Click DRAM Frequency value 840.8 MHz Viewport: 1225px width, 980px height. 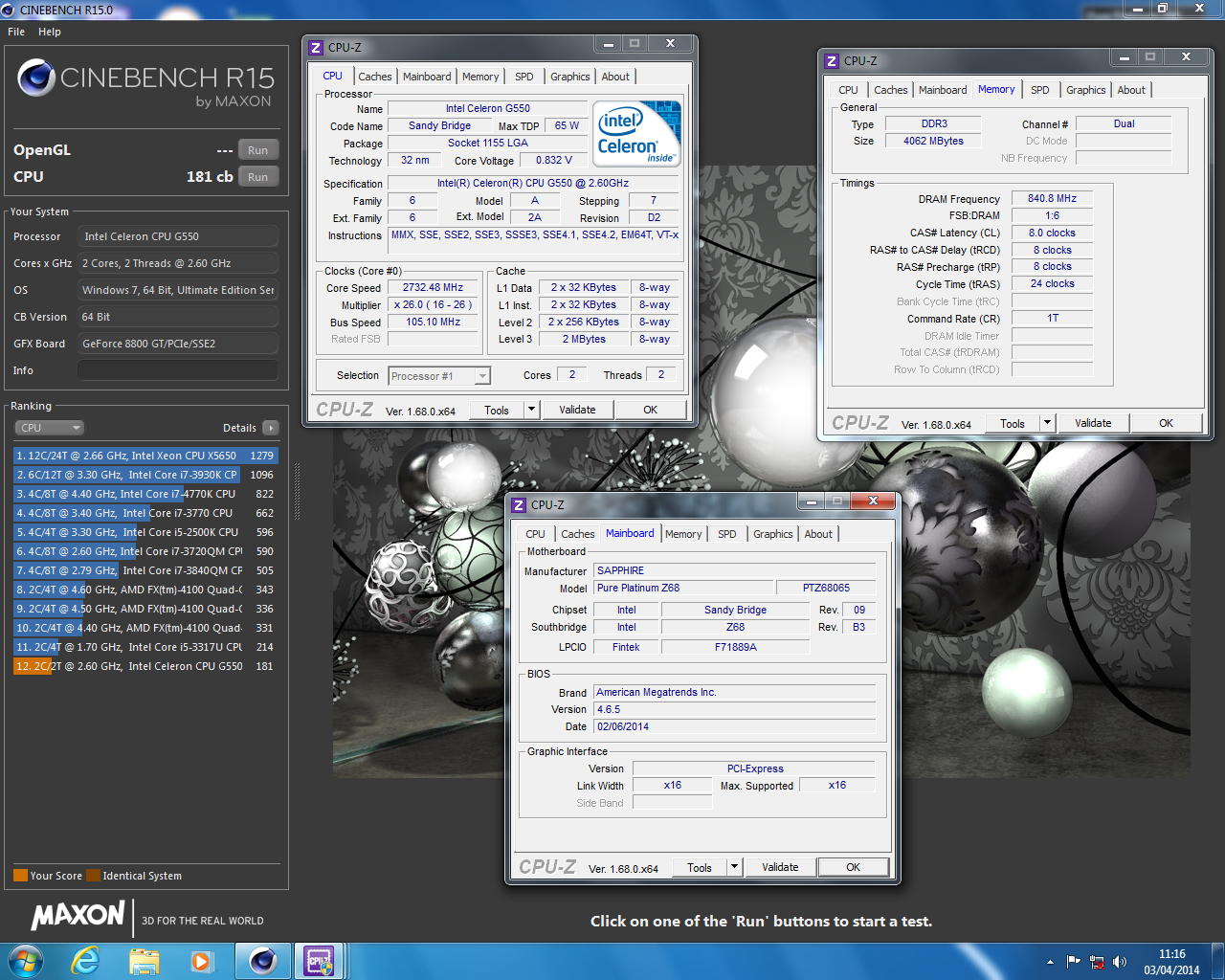pyautogui.click(x=1052, y=199)
